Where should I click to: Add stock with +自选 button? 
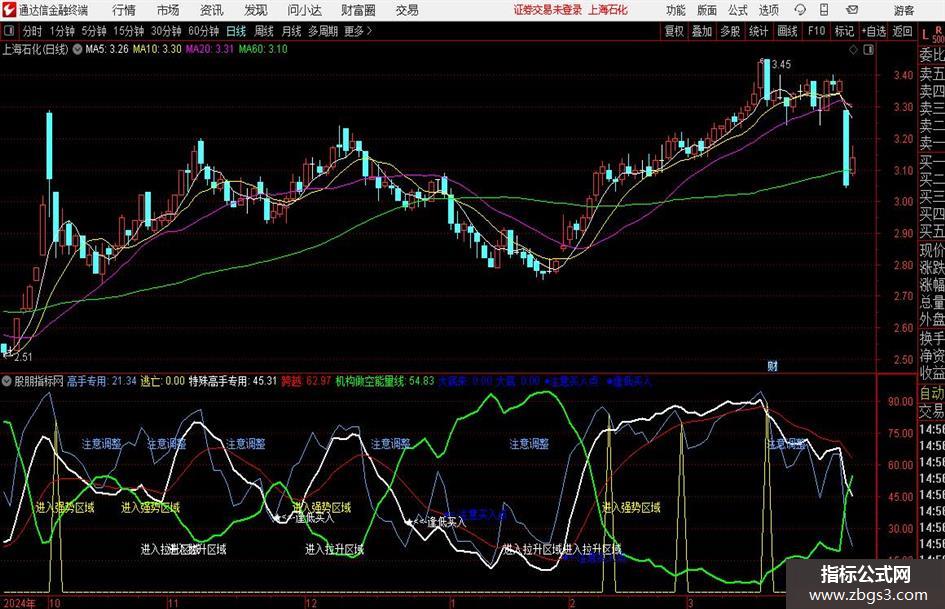(874, 31)
